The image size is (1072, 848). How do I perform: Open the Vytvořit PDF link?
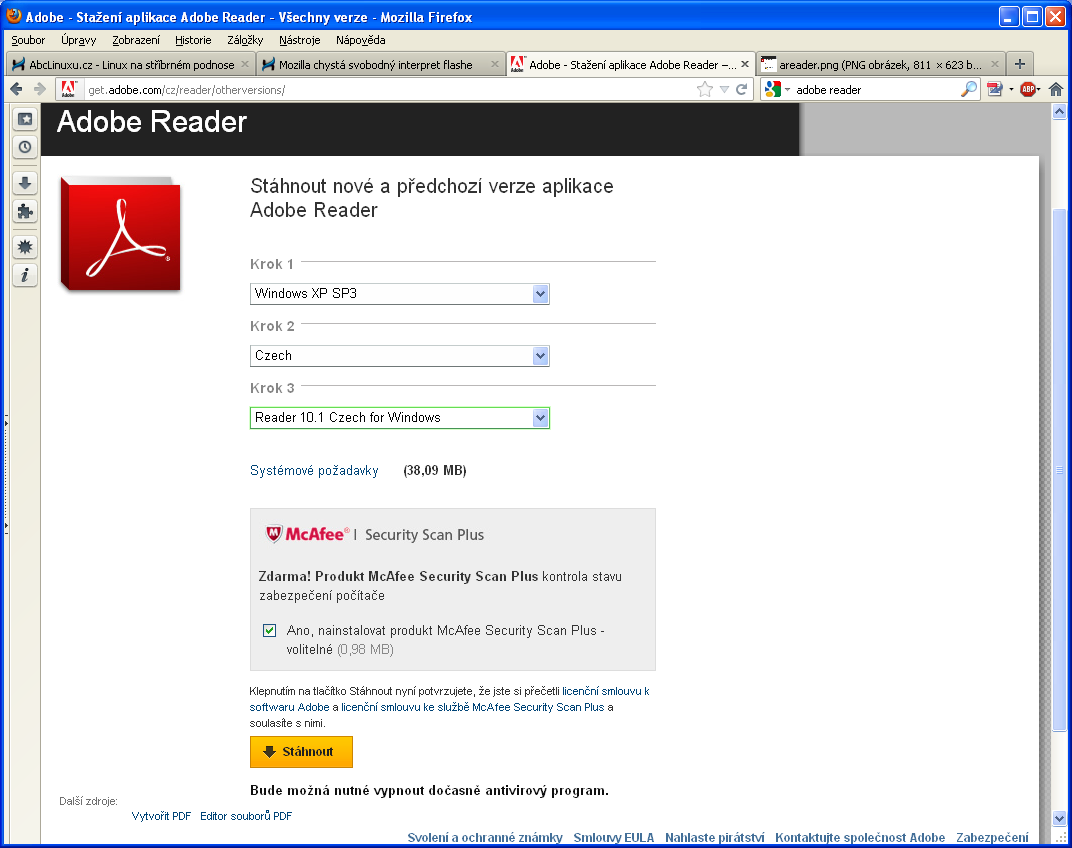click(161, 816)
